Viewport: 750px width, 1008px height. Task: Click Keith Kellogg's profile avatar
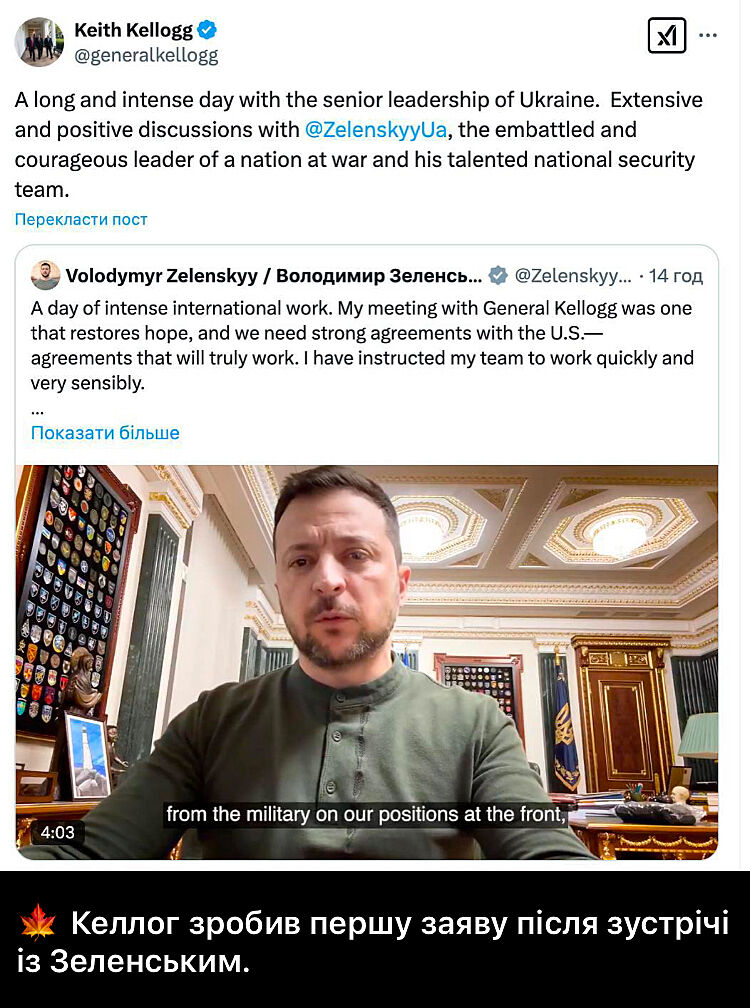coord(39,41)
